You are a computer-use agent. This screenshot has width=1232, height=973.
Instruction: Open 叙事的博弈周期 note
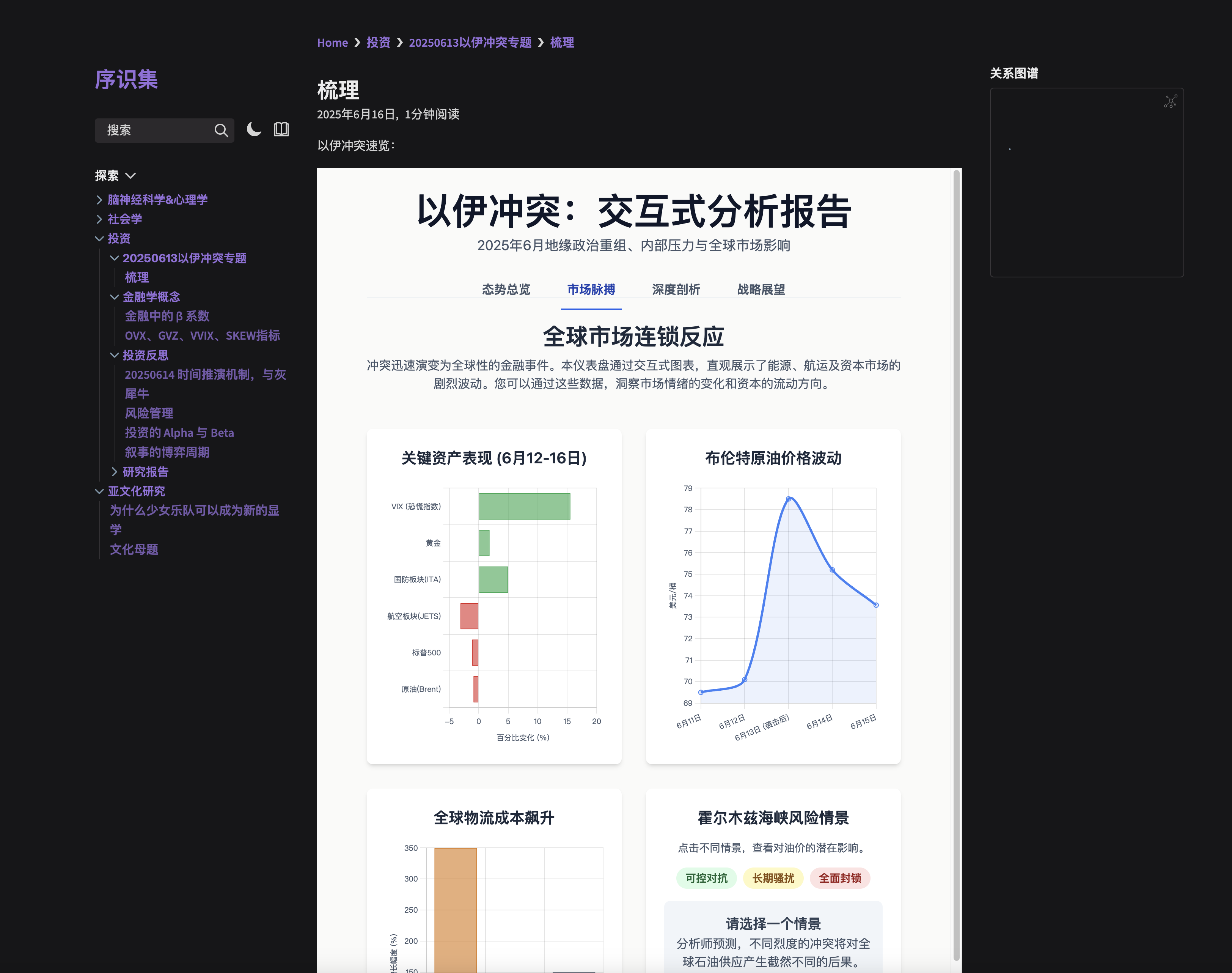coord(167,452)
